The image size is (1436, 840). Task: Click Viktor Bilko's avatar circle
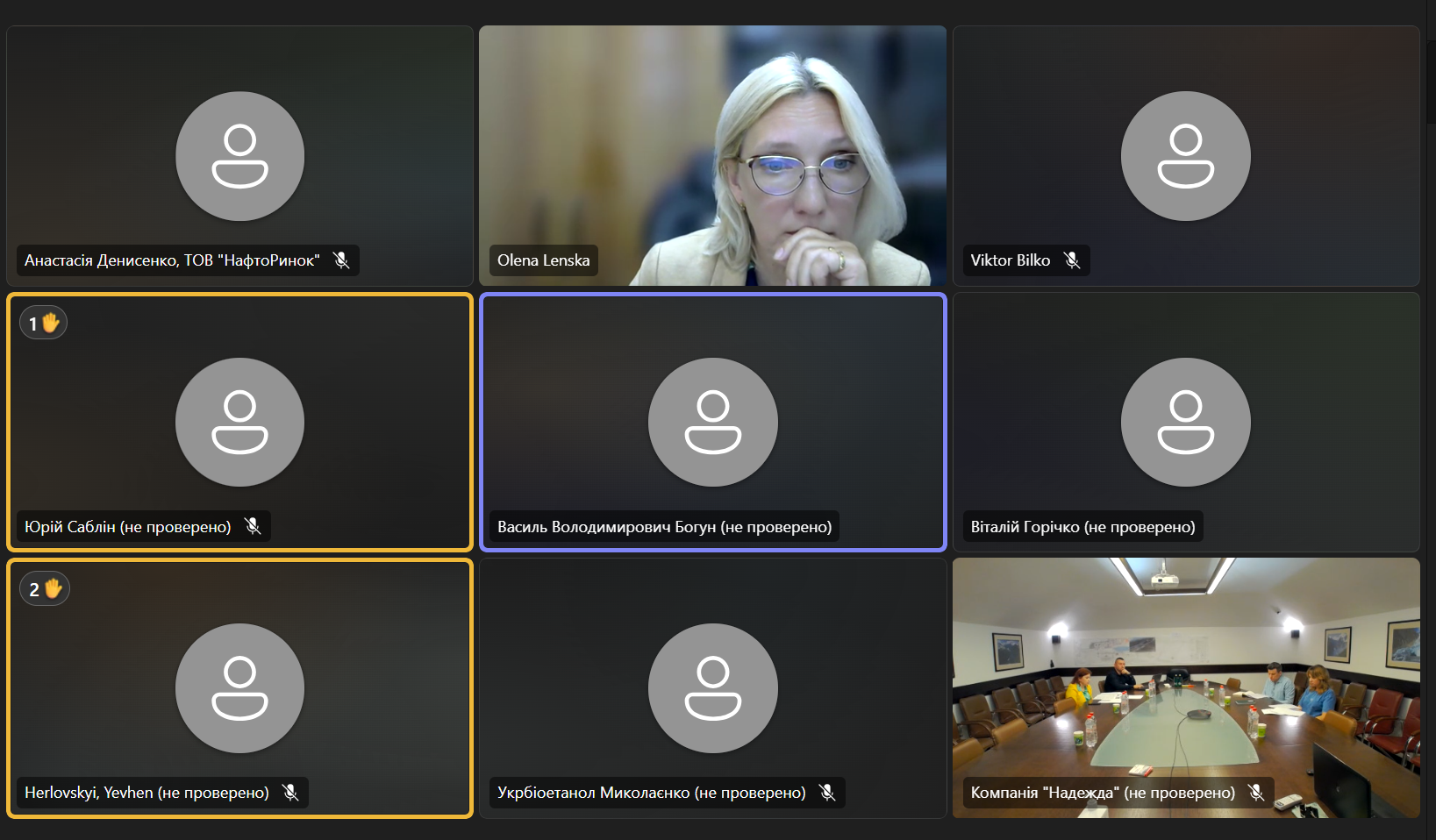click(1185, 156)
